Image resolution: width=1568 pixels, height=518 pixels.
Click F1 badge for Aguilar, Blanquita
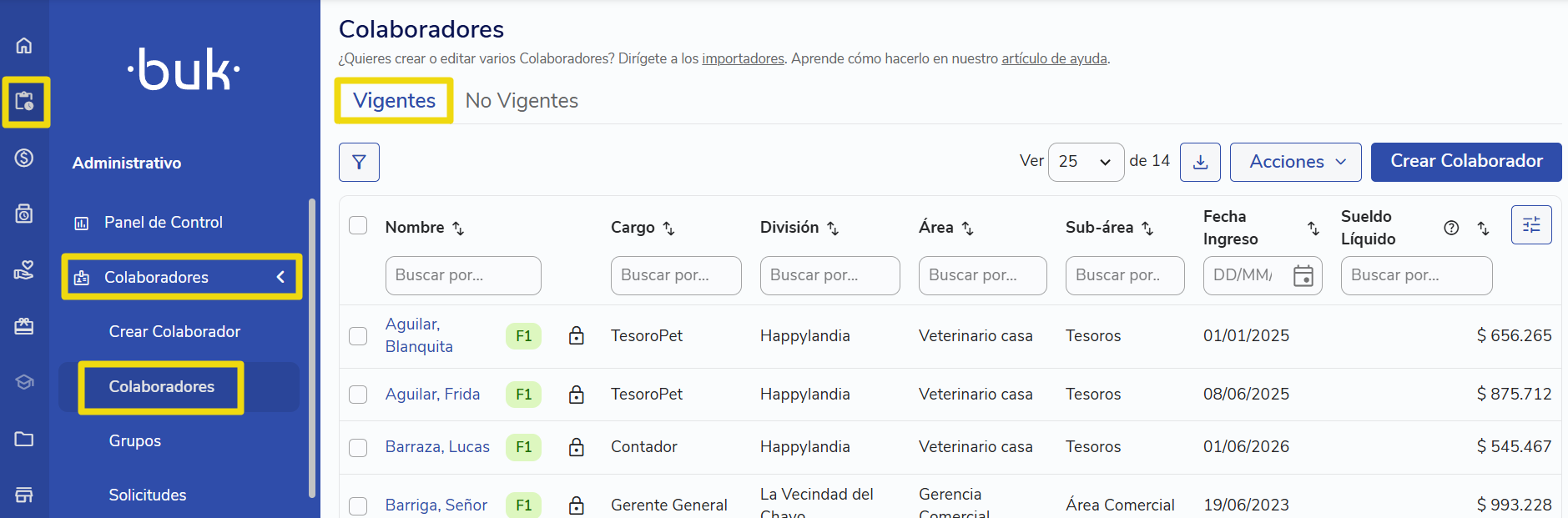click(x=523, y=336)
